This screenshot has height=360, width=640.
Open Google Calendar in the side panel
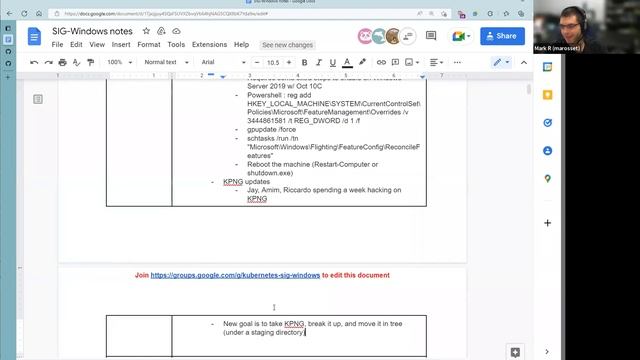pyautogui.click(x=547, y=67)
